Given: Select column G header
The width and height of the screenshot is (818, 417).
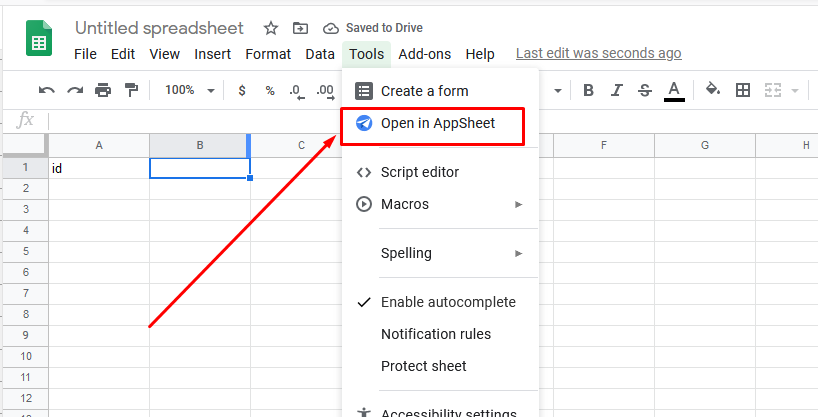Looking at the screenshot, I should [x=705, y=146].
